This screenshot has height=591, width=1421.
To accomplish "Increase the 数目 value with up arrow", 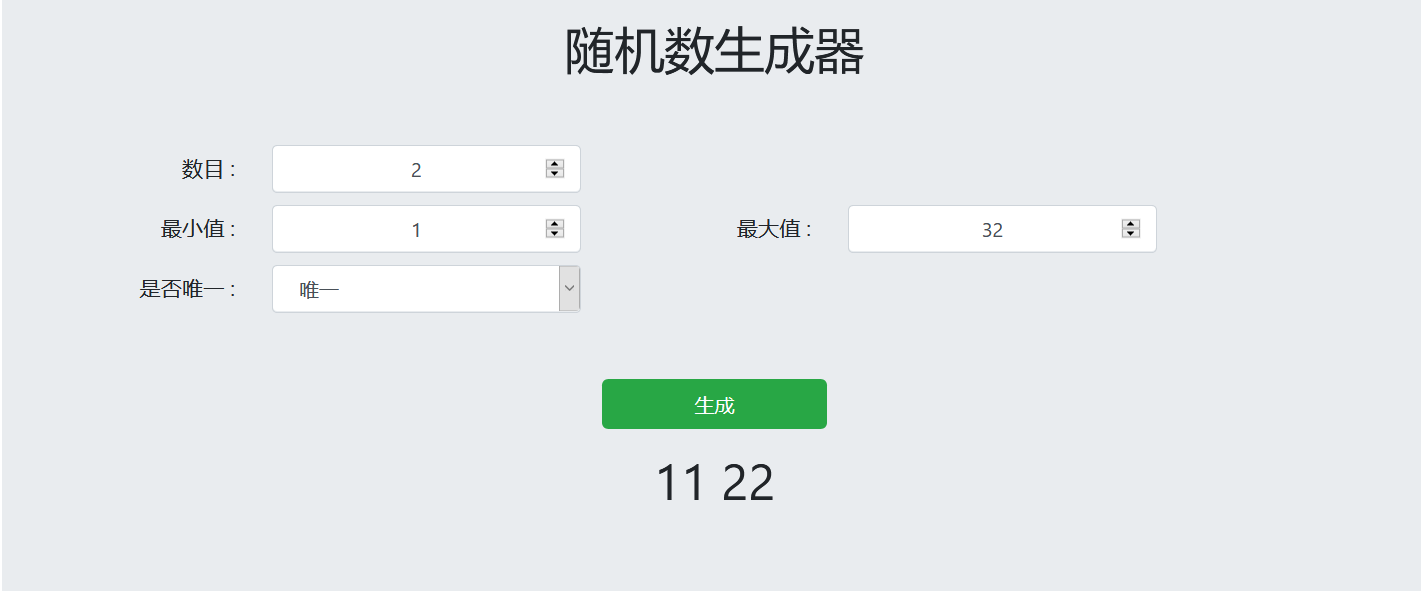I will click(x=555, y=164).
